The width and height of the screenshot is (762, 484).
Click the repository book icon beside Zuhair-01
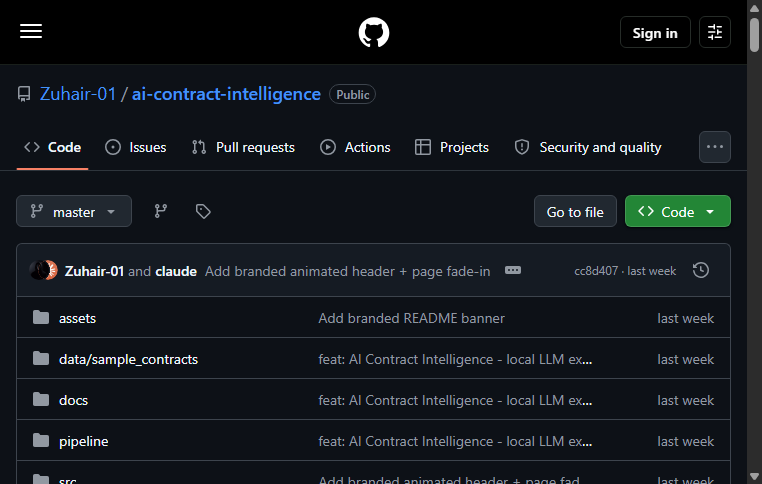[x=24, y=94]
